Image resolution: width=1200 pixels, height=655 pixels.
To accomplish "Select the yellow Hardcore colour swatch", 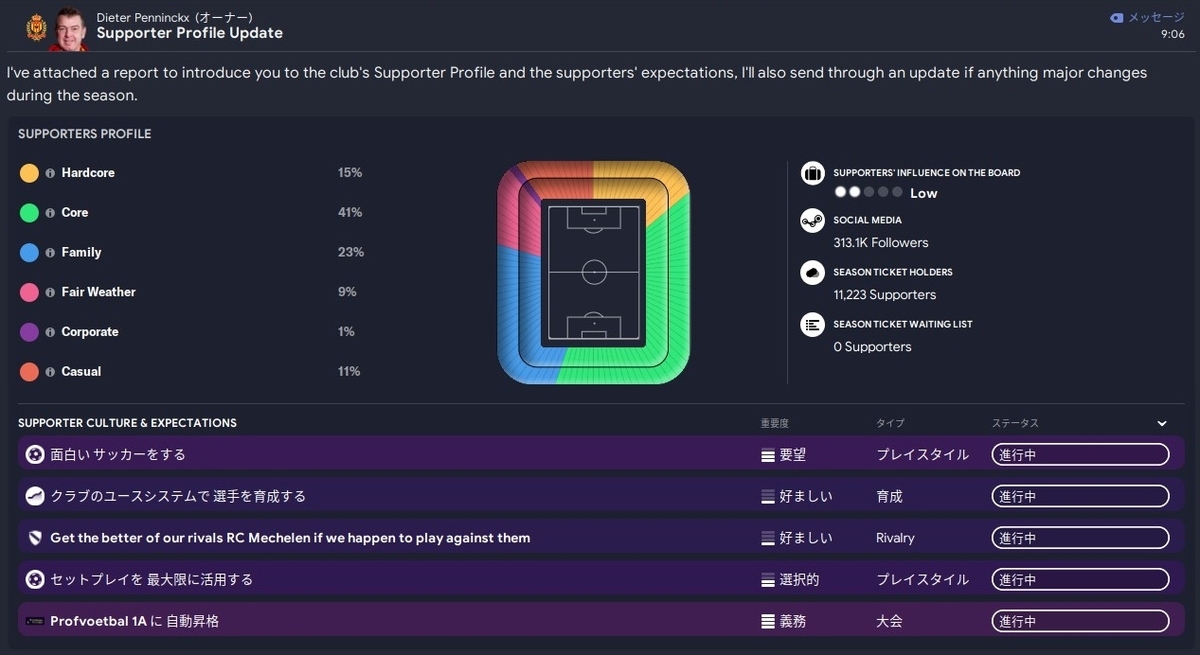I will tap(29, 173).
